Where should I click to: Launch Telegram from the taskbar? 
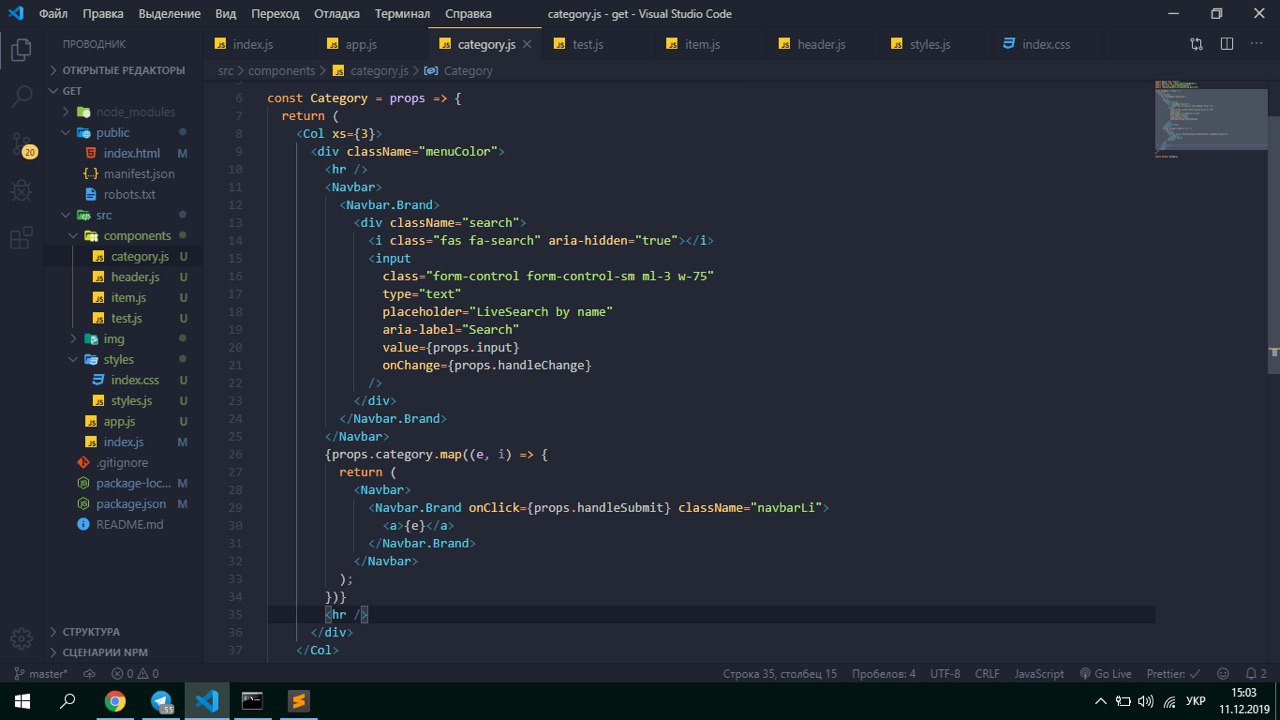[x=161, y=701]
